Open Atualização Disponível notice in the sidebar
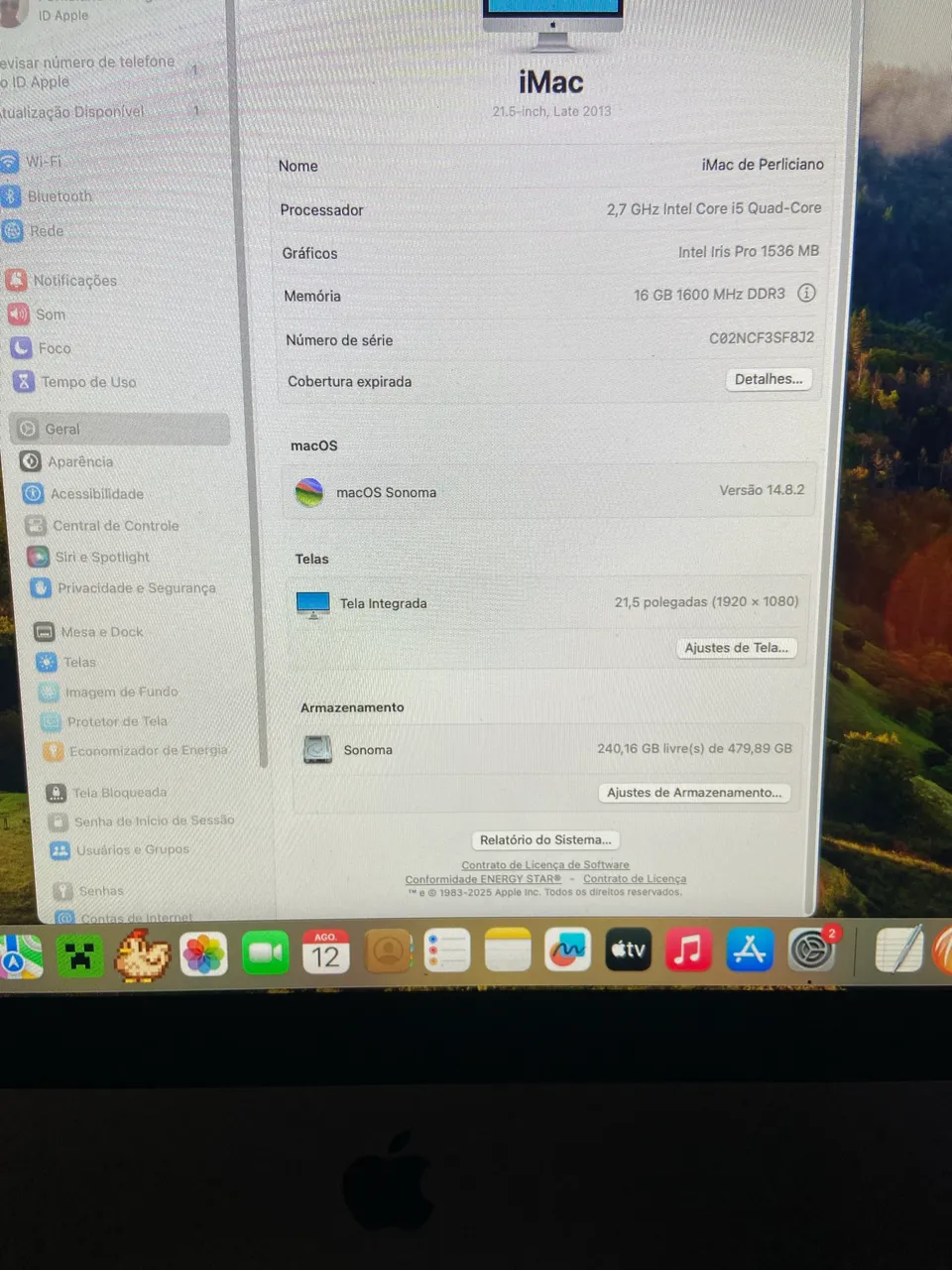Viewport: 952px width, 1270px height. pos(99,111)
